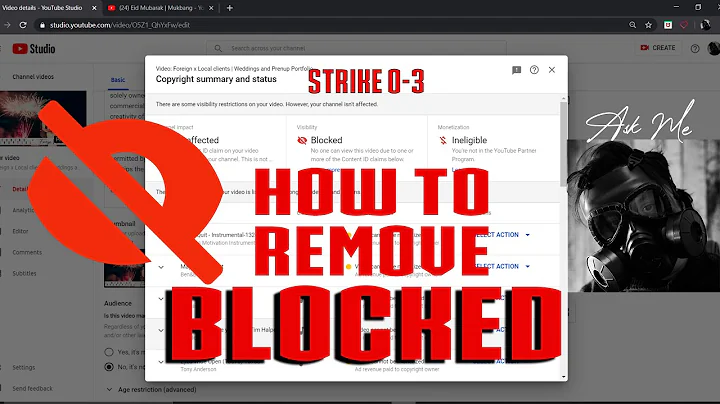Select 'Yes, it's made for kids' radio

tap(111, 352)
